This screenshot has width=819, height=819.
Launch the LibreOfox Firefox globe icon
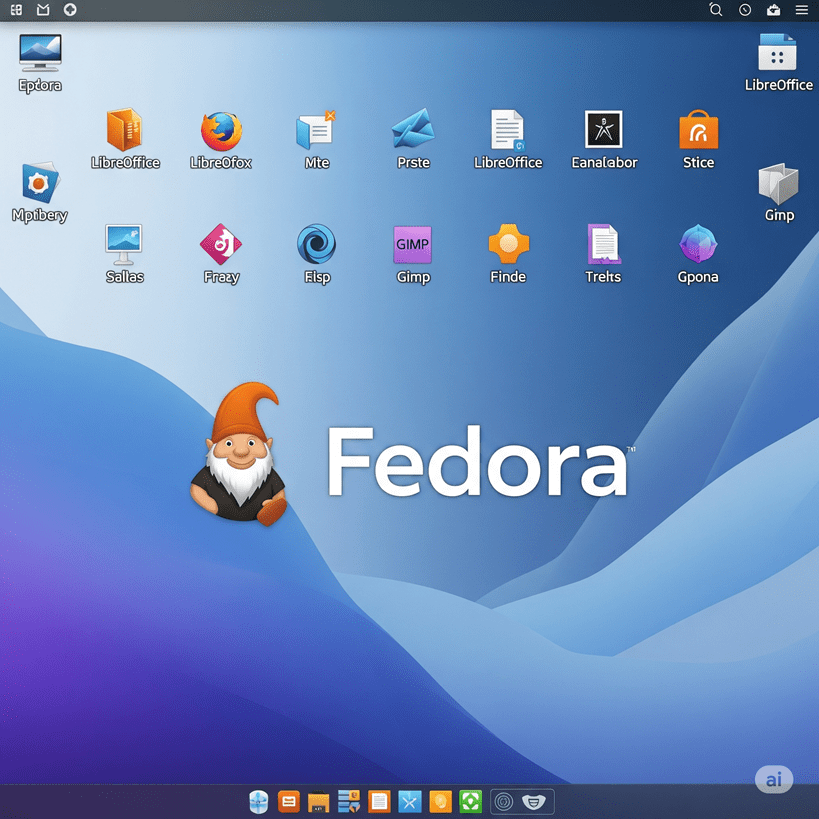[x=221, y=131]
